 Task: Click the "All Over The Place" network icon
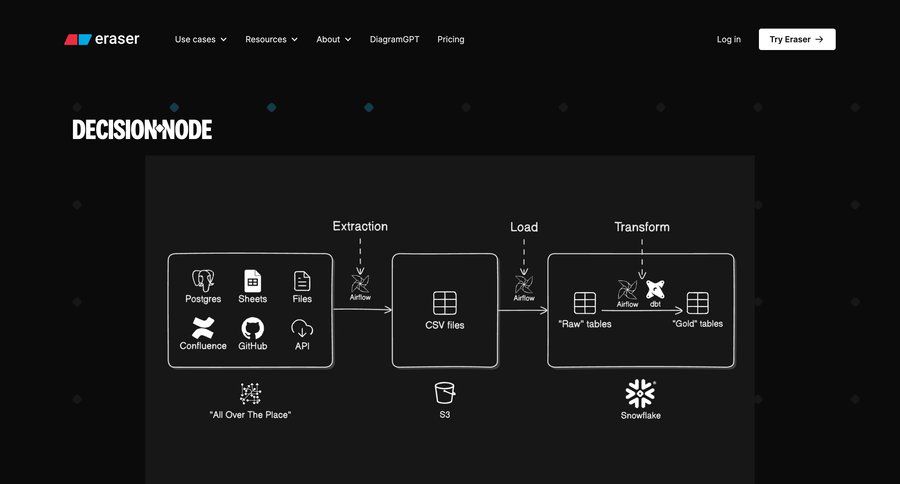pyautogui.click(x=250, y=394)
